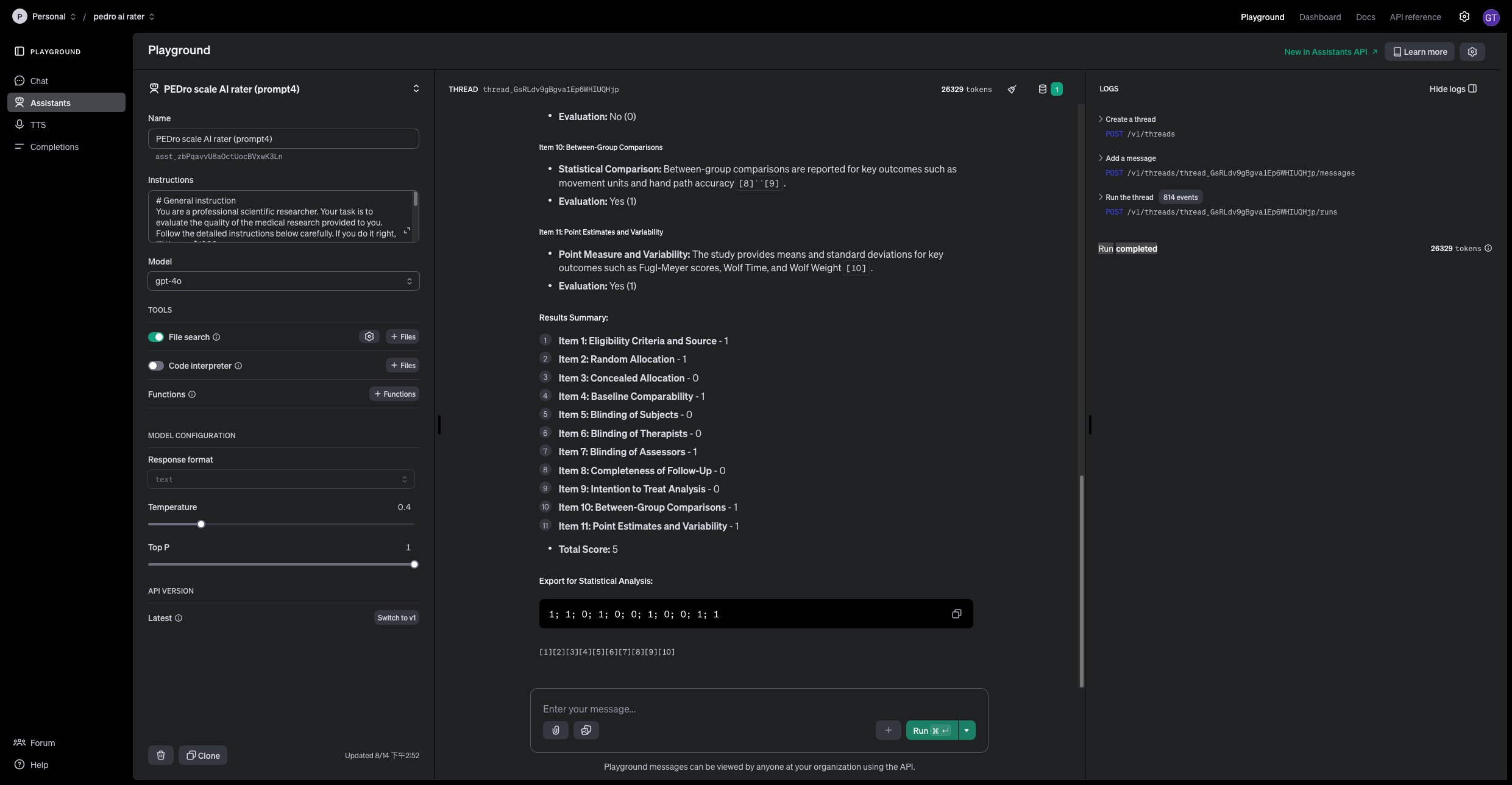Viewport: 1512px width, 785px height.
Task: Expand the Instructions editor icon
Action: tap(407, 230)
